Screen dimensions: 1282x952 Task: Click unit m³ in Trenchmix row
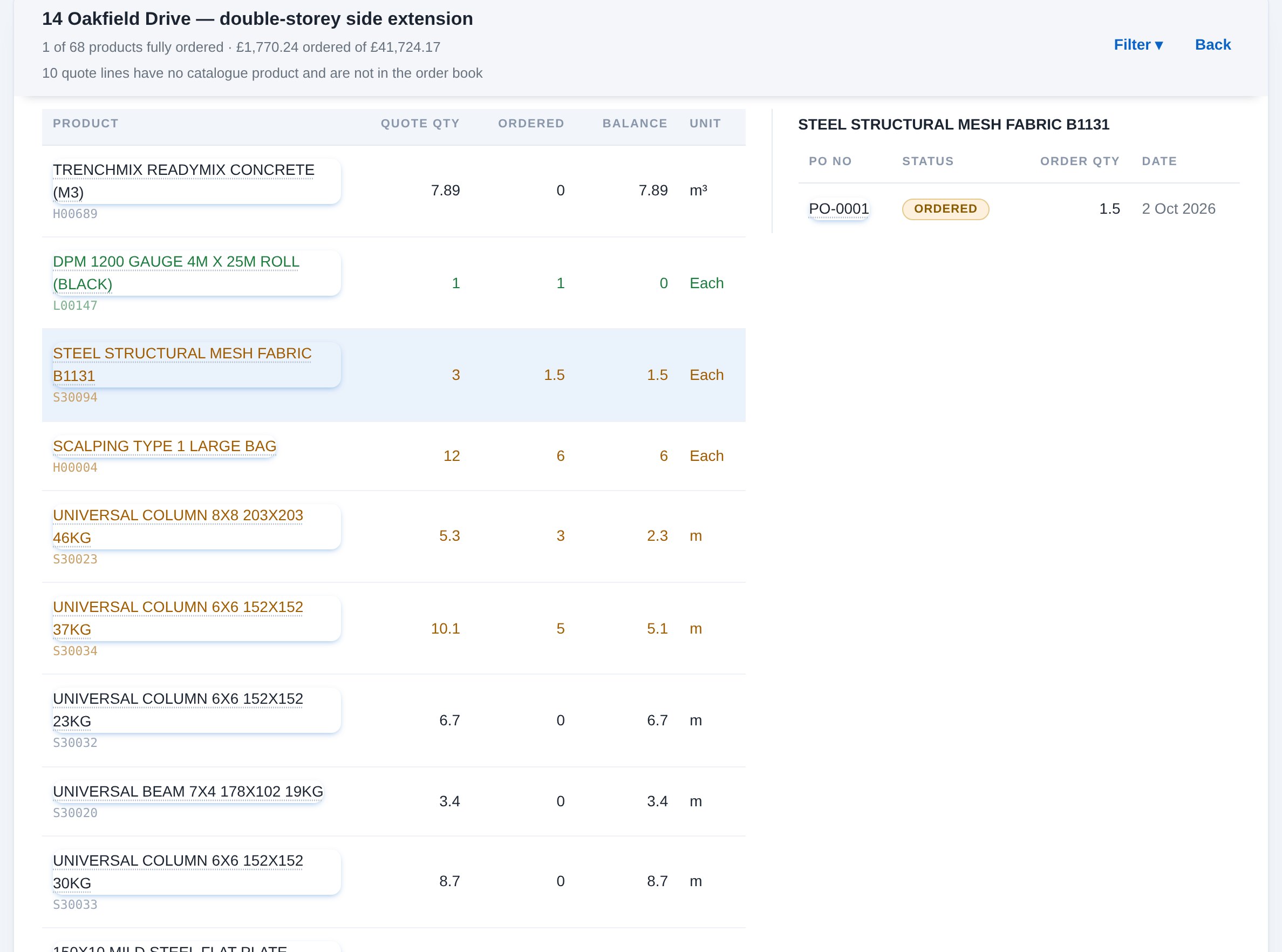pyautogui.click(x=698, y=190)
